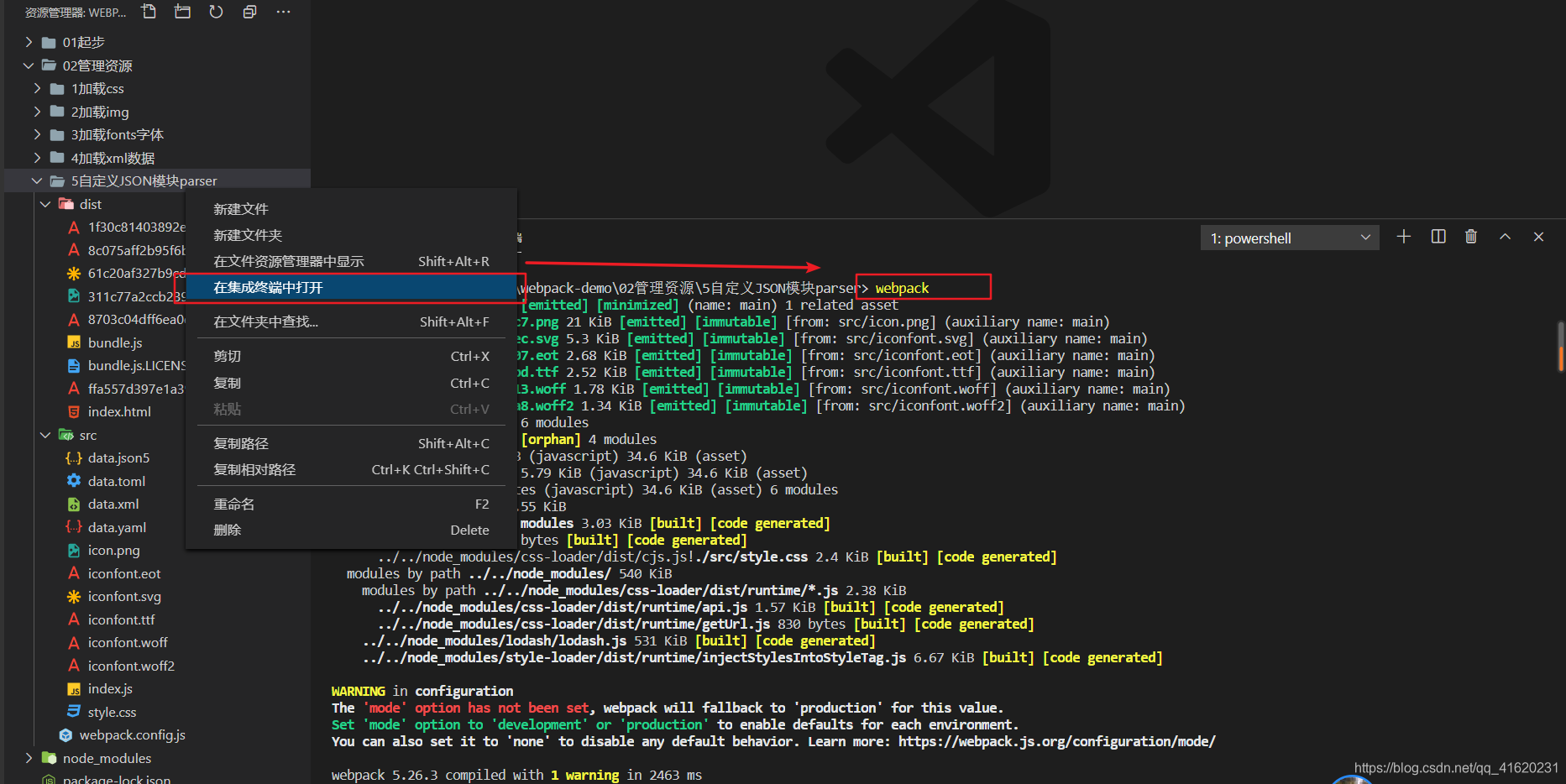This screenshot has height=784, width=1566.
Task: Choose 复制相对路径 from the context menu
Action: [351, 469]
